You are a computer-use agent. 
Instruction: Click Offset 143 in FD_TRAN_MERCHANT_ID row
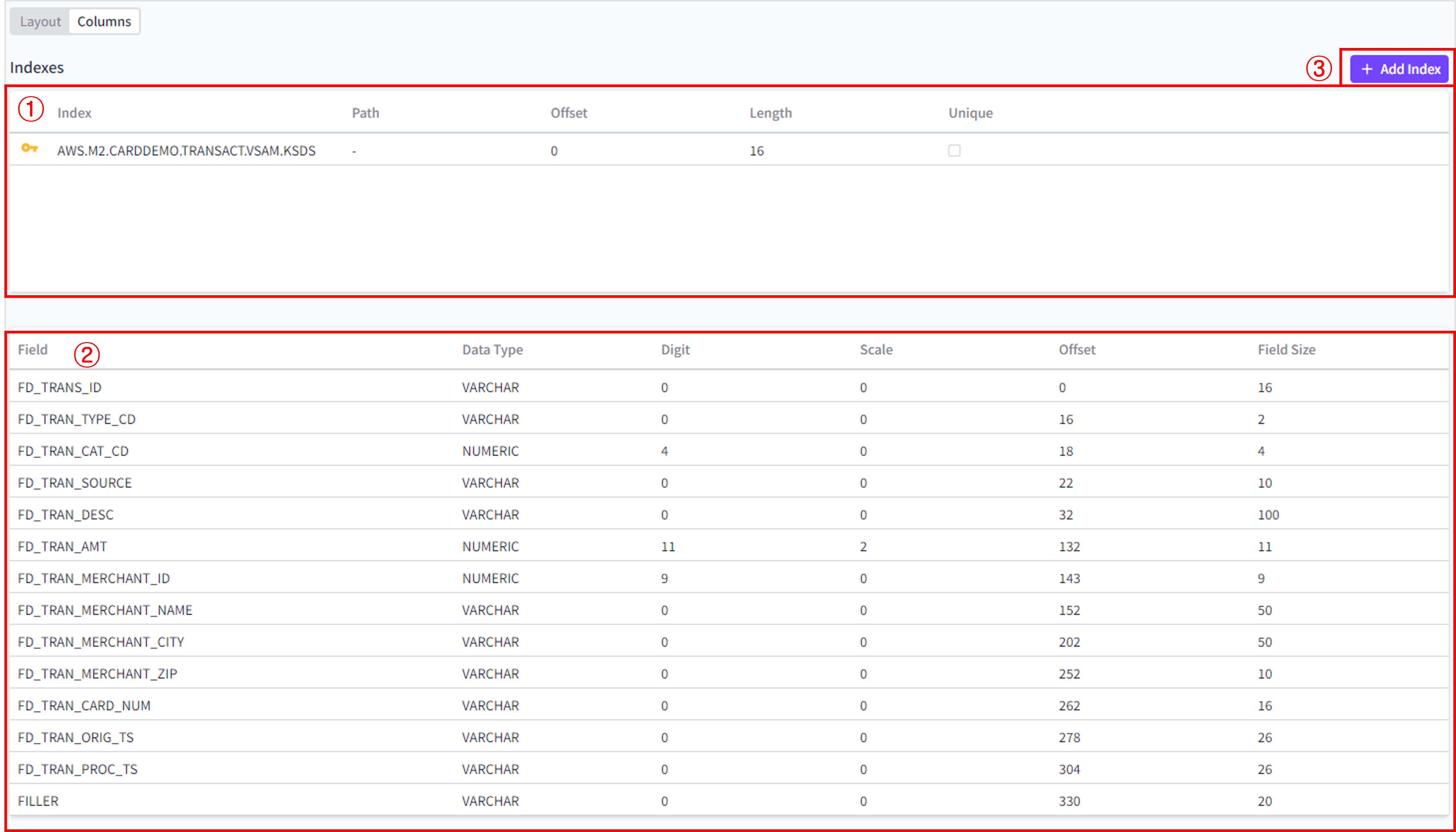click(1069, 579)
